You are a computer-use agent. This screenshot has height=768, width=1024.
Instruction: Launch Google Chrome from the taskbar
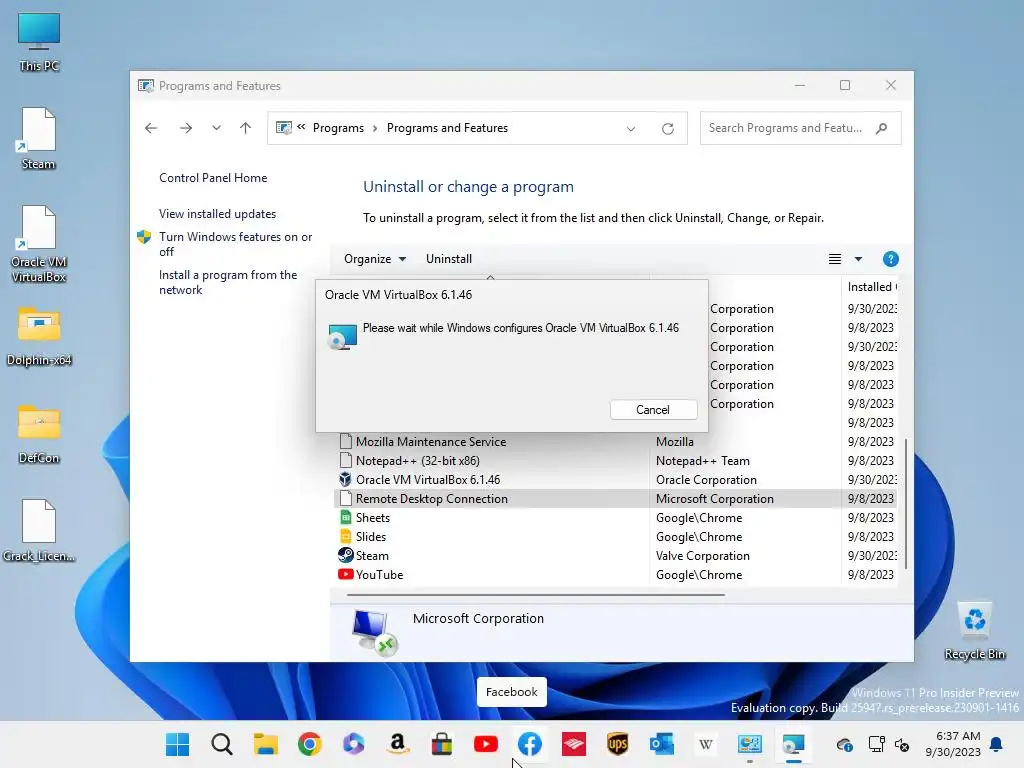click(x=310, y=744)
